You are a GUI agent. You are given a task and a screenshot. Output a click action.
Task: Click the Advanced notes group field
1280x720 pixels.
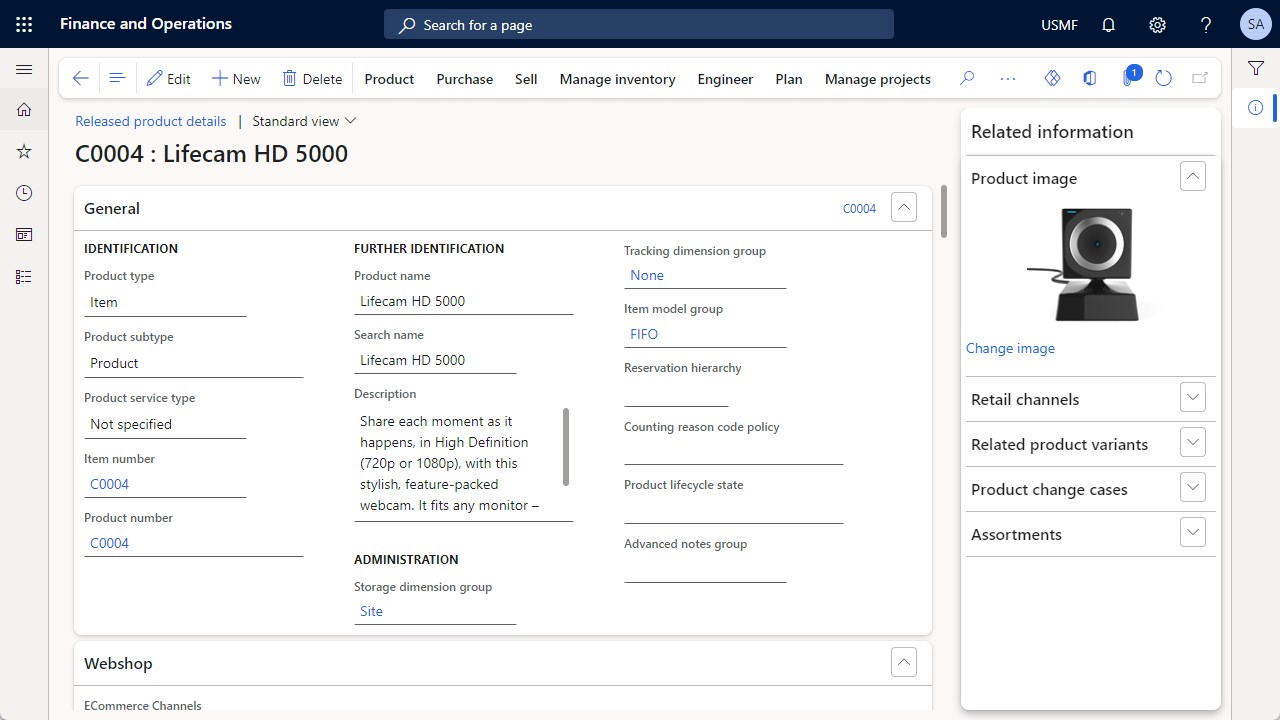coord(705,569)
